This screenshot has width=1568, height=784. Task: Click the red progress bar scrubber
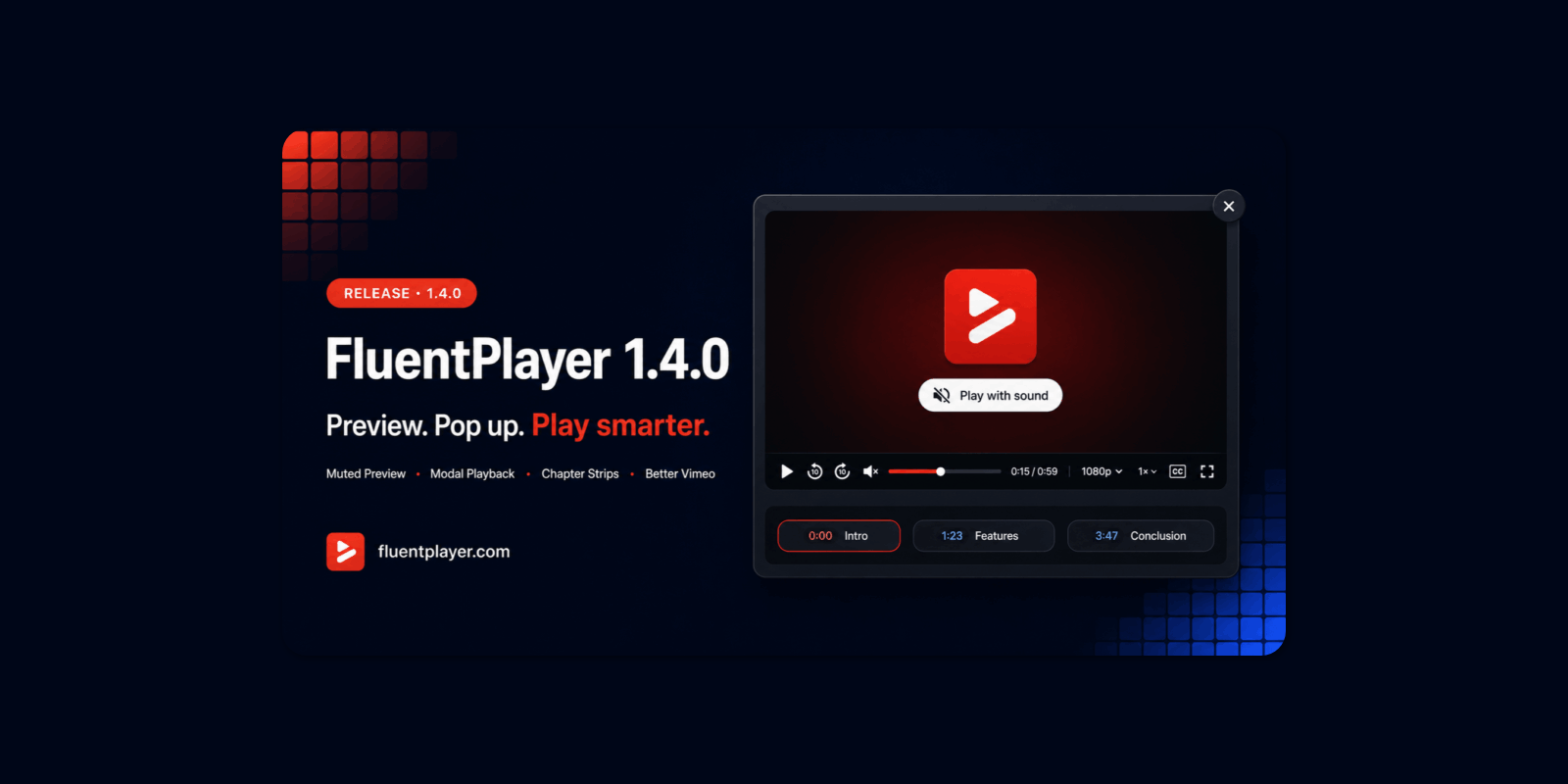(x=940, y=471)
